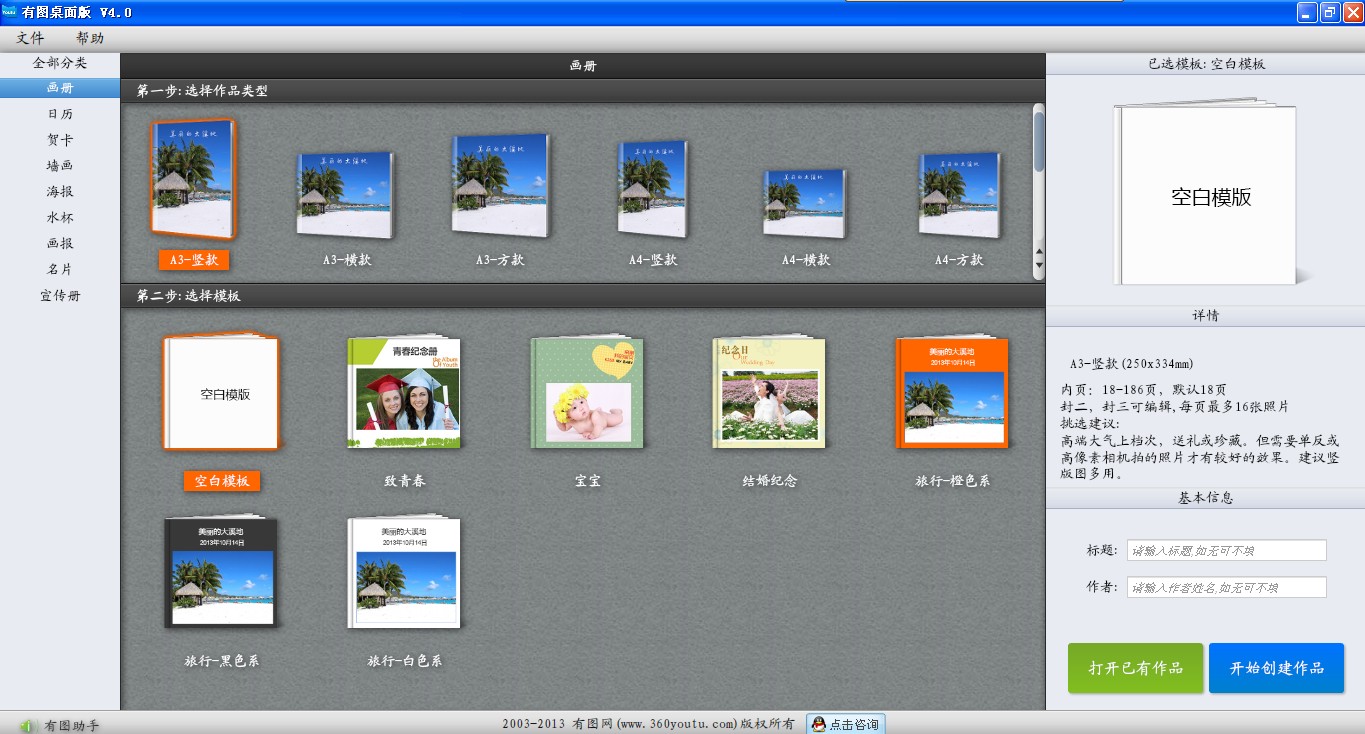Pick the A4-竖款 album type icon
This screenshot has width=1365, height=734.
tap(653, 189)
